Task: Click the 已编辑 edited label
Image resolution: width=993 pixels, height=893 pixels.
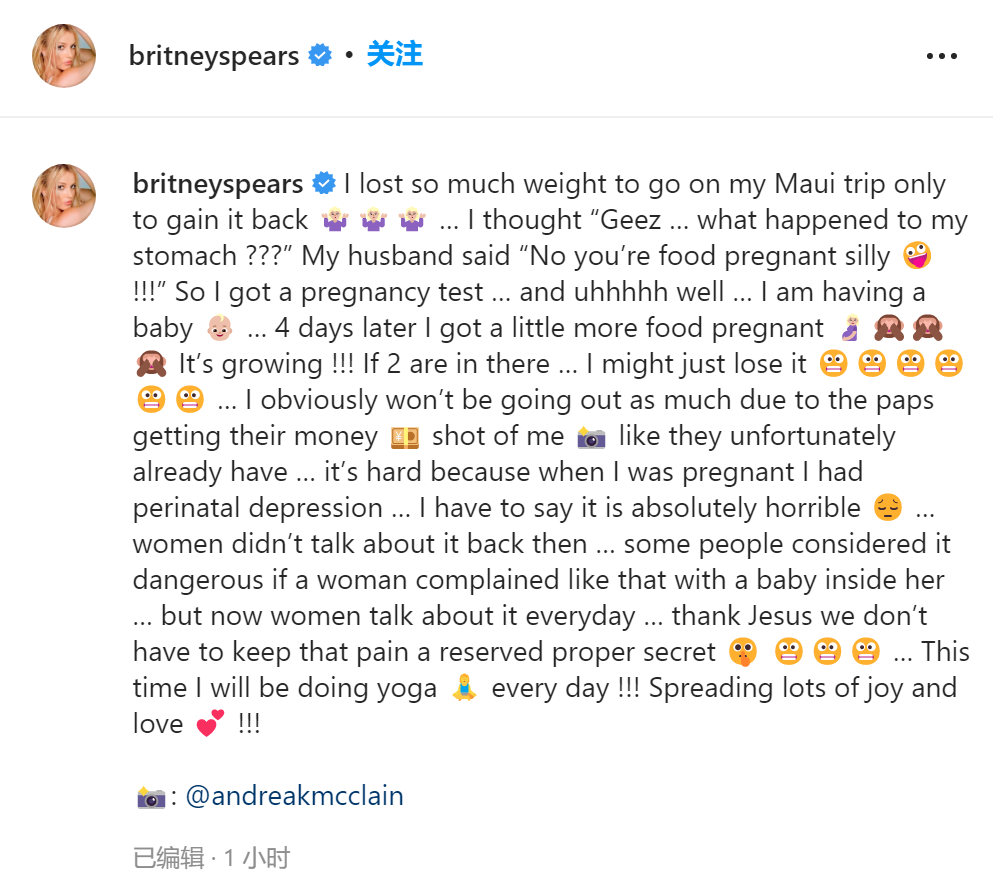Action: click(x=168, y=857)
